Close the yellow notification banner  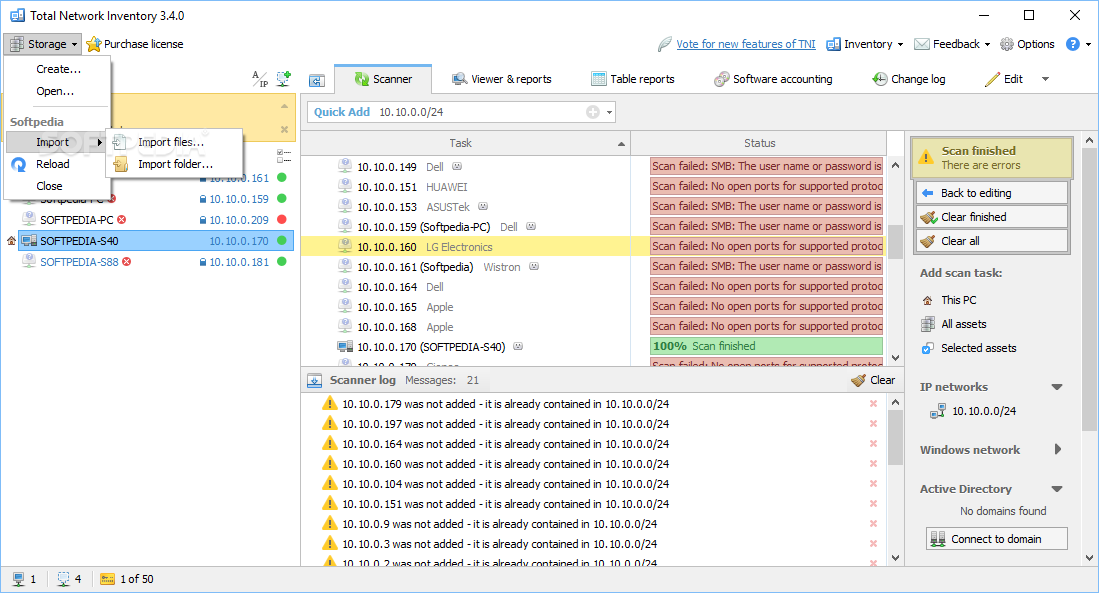tap(284, 130)
